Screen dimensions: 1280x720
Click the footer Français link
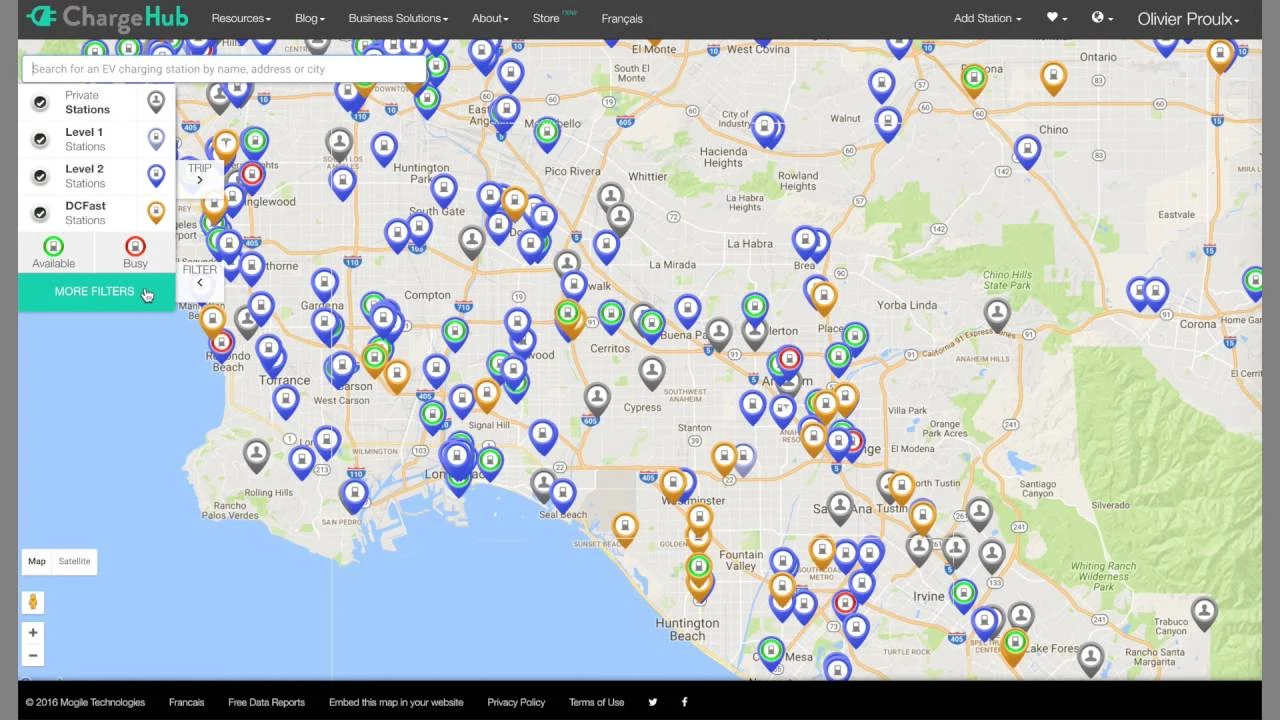tap(187, 702)
